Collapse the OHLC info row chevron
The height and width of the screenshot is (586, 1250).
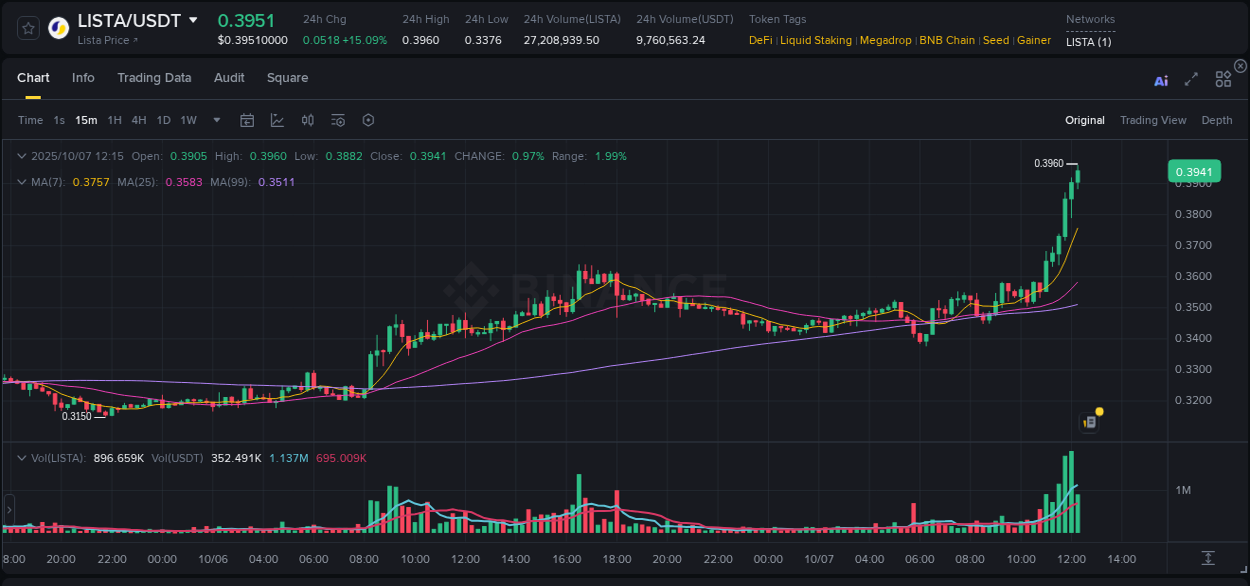tap(22, 156)
